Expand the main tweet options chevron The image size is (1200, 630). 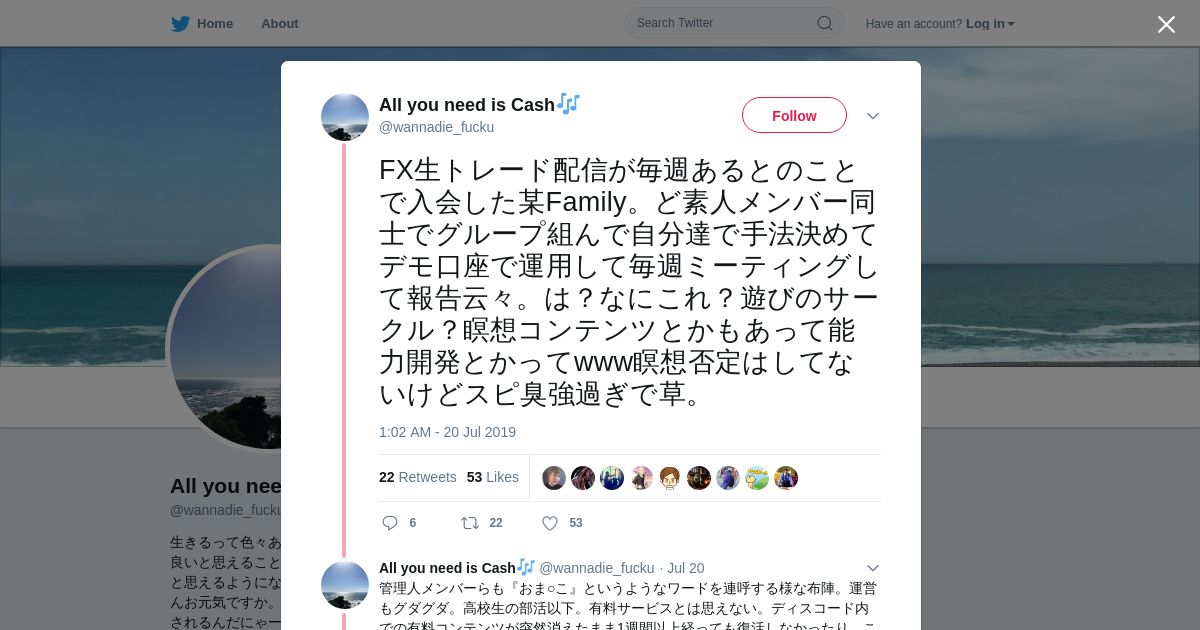click(873, 116)
